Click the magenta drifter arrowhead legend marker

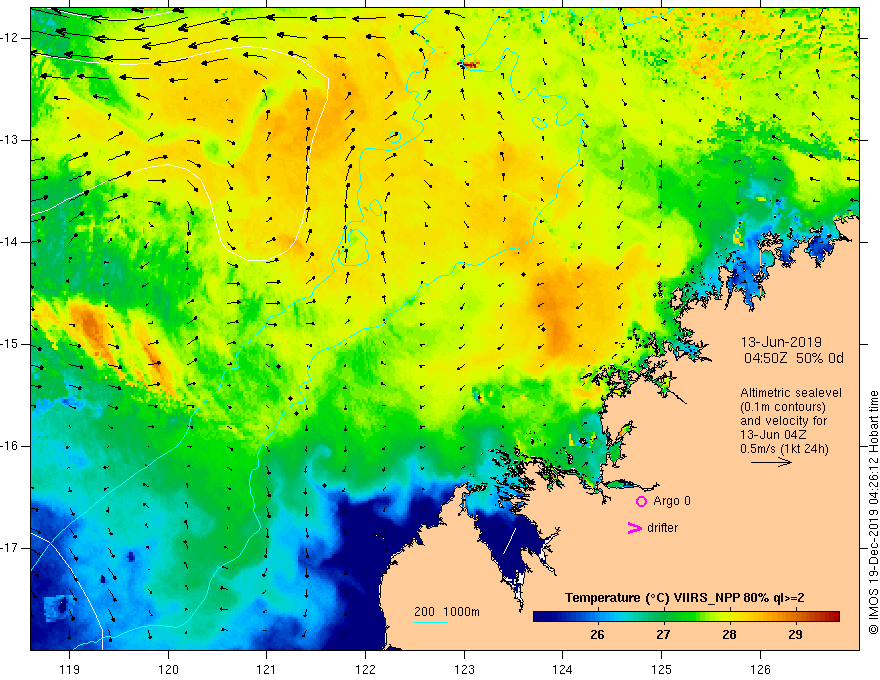click(635, 528)
